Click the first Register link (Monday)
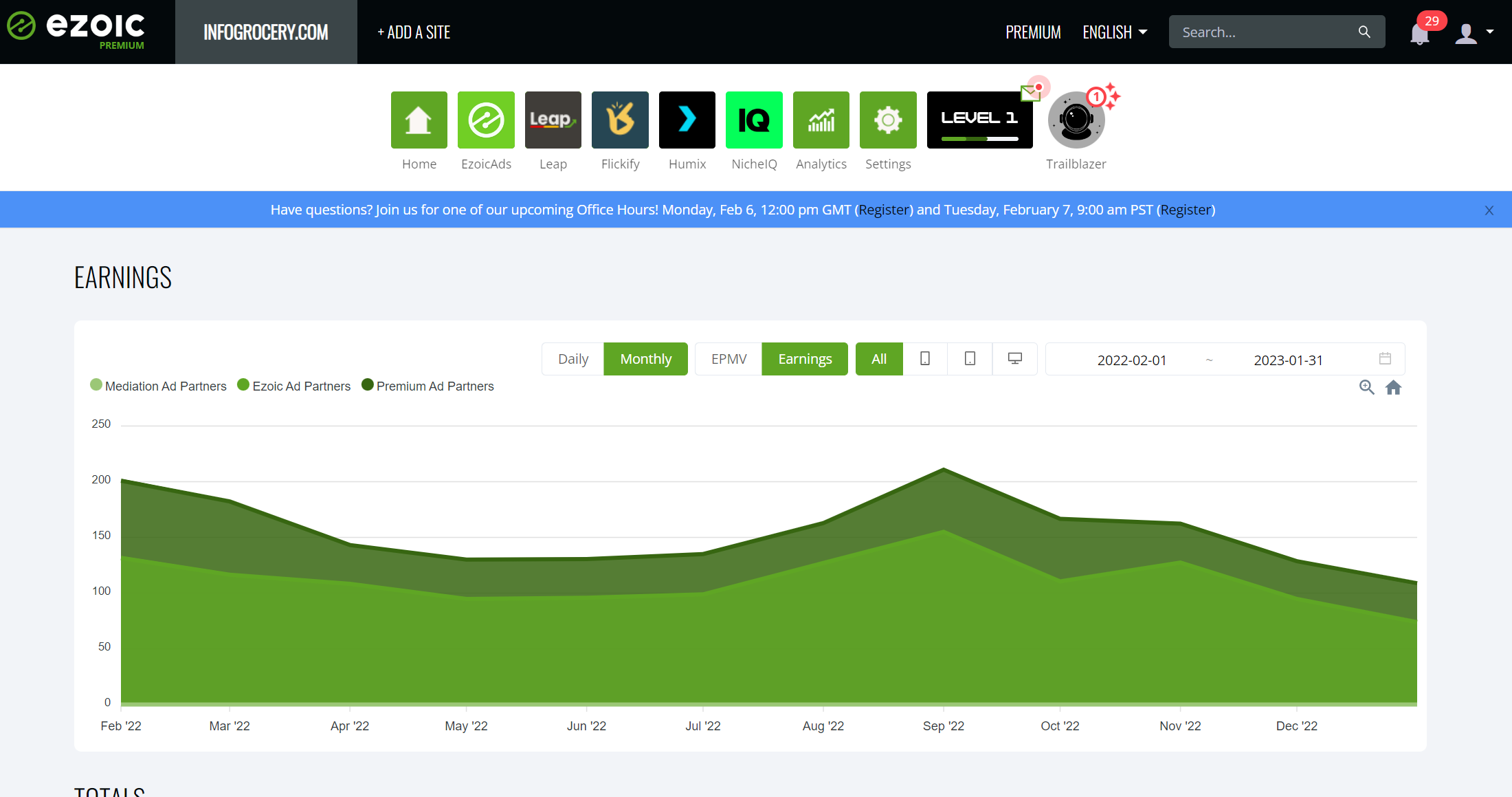The height and width of the screenshot is (797, 1512). (884, 210)
